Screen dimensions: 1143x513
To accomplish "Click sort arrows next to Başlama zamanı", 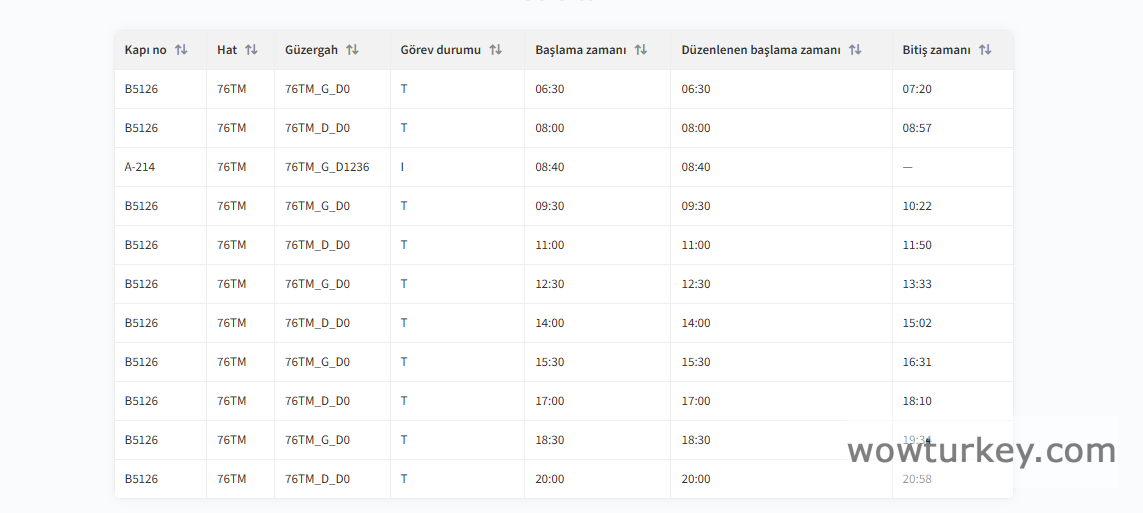I will click(641, 50).
